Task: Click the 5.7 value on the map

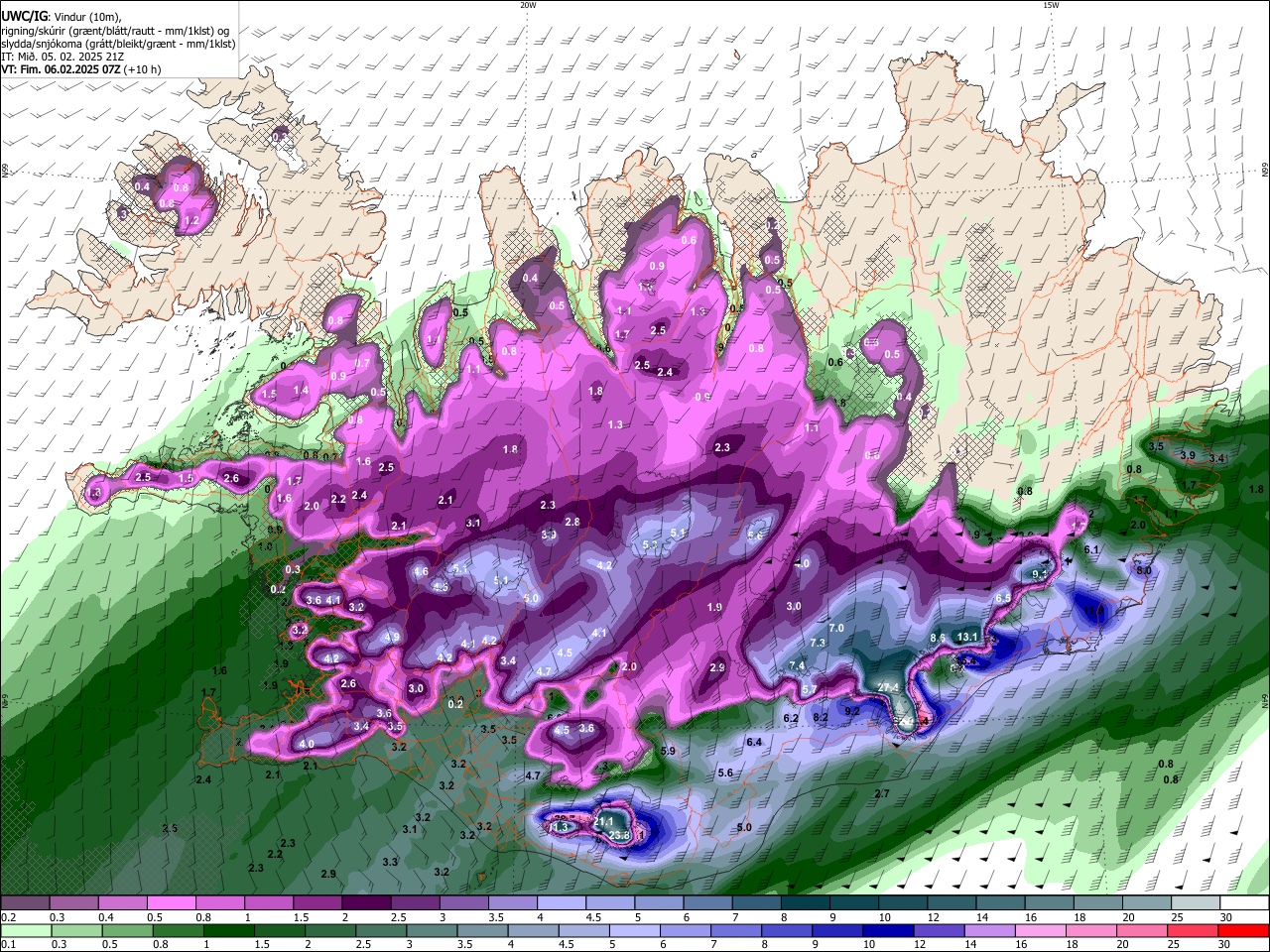Action: (809, 689)
